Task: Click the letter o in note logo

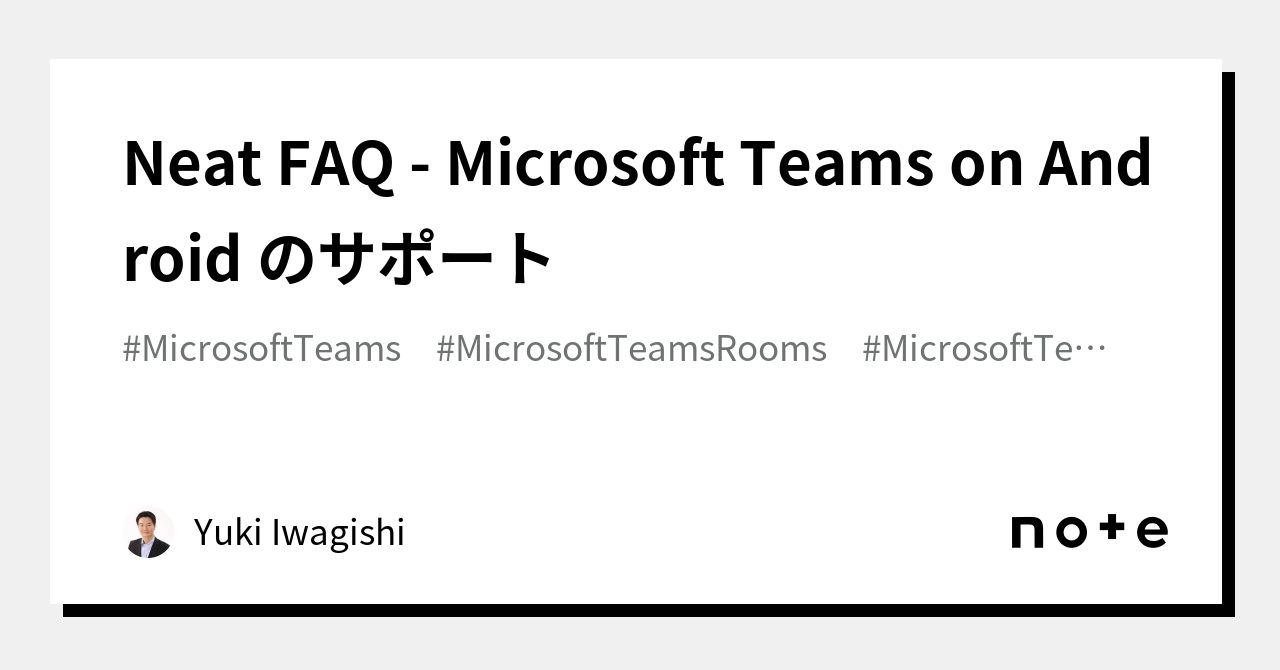Action: pyautogui.click(x=1070, y=532)
